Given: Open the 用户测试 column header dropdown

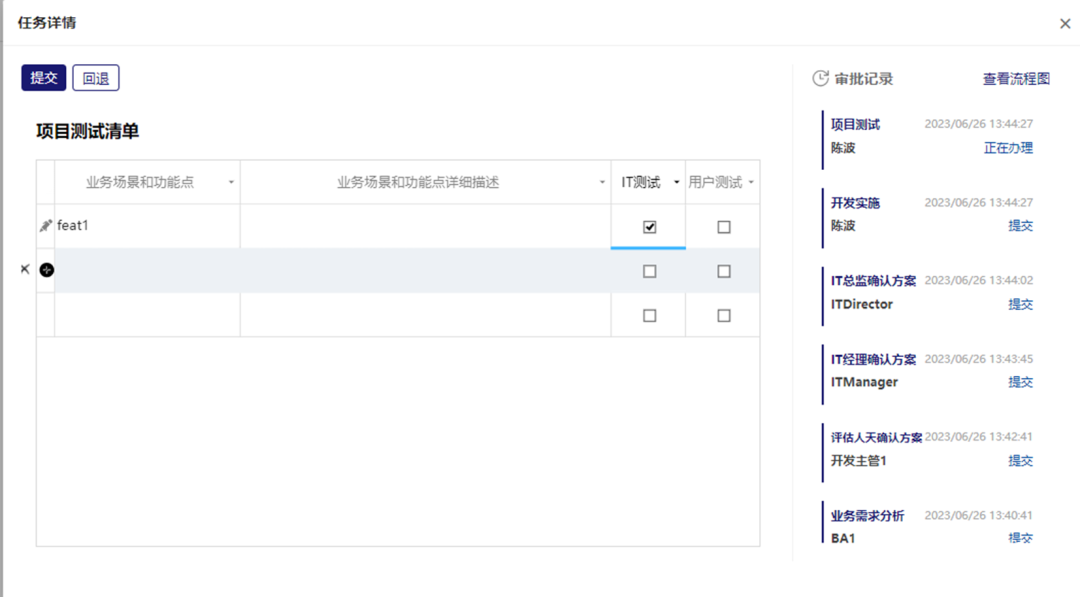Looking at the screenshot, I should tap(751, 183).
